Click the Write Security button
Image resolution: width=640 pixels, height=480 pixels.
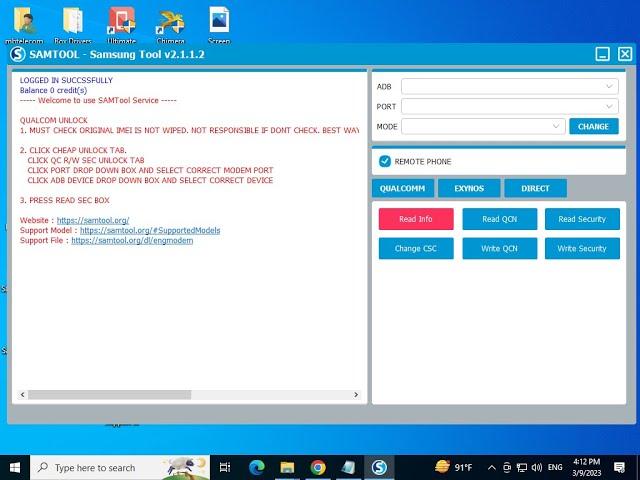[x=582, y=248]
